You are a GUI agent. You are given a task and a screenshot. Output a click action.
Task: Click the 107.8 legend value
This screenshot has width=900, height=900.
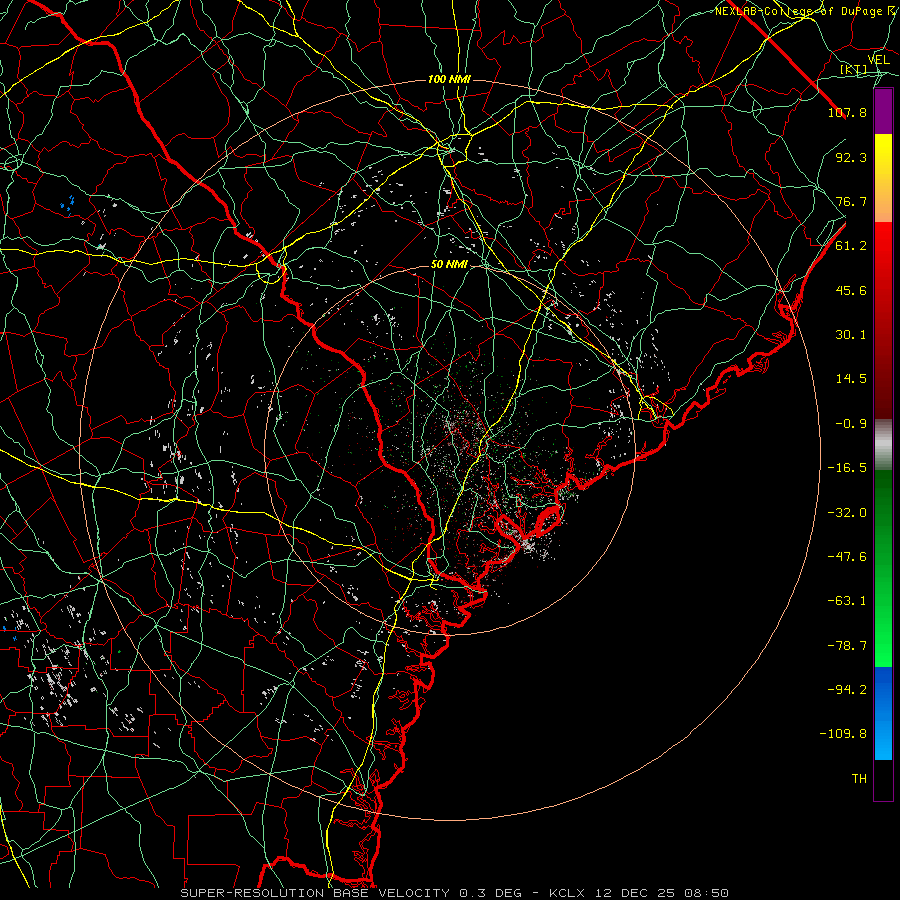(847, 112)
